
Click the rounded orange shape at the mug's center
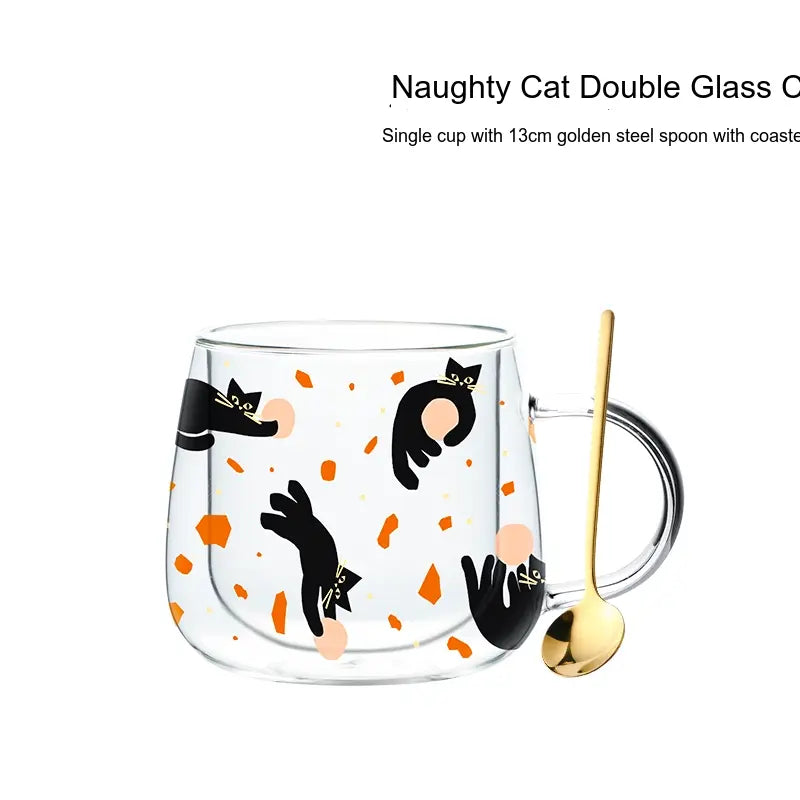point(329,470)
